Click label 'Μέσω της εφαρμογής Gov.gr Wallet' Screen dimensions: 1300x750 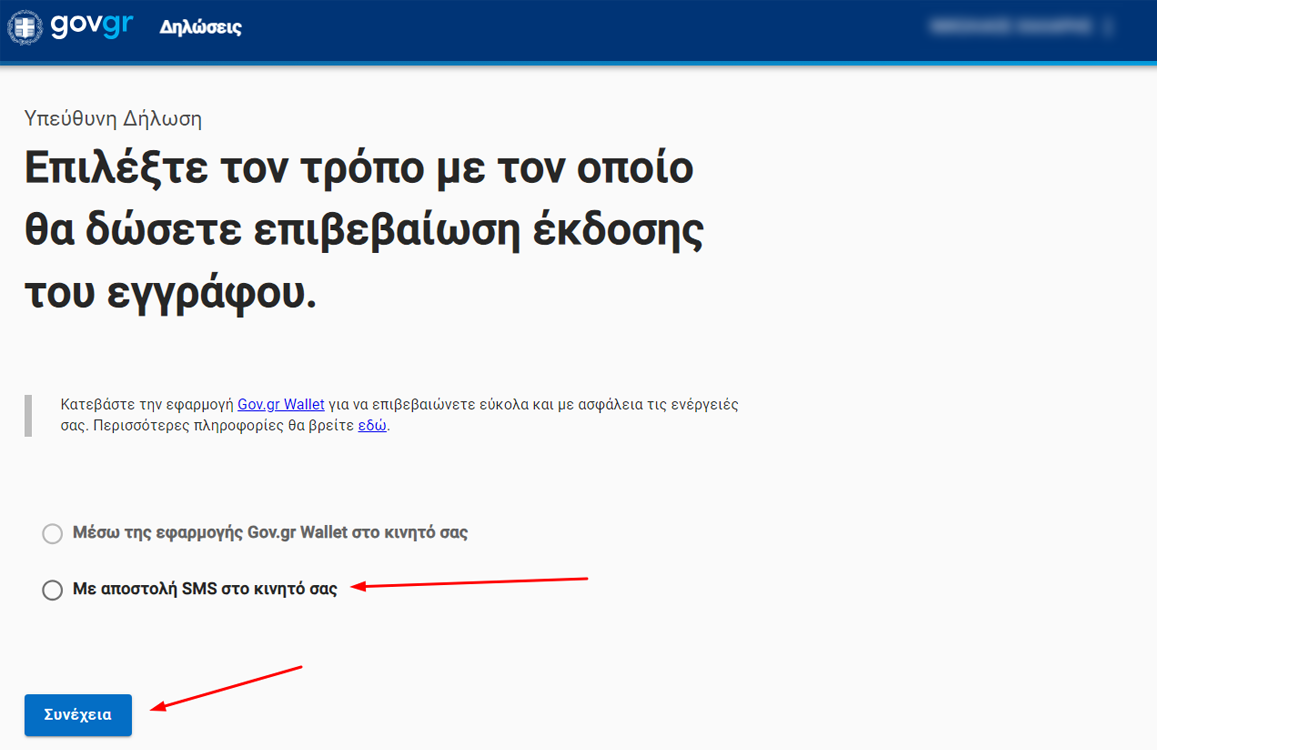(270, 533)
